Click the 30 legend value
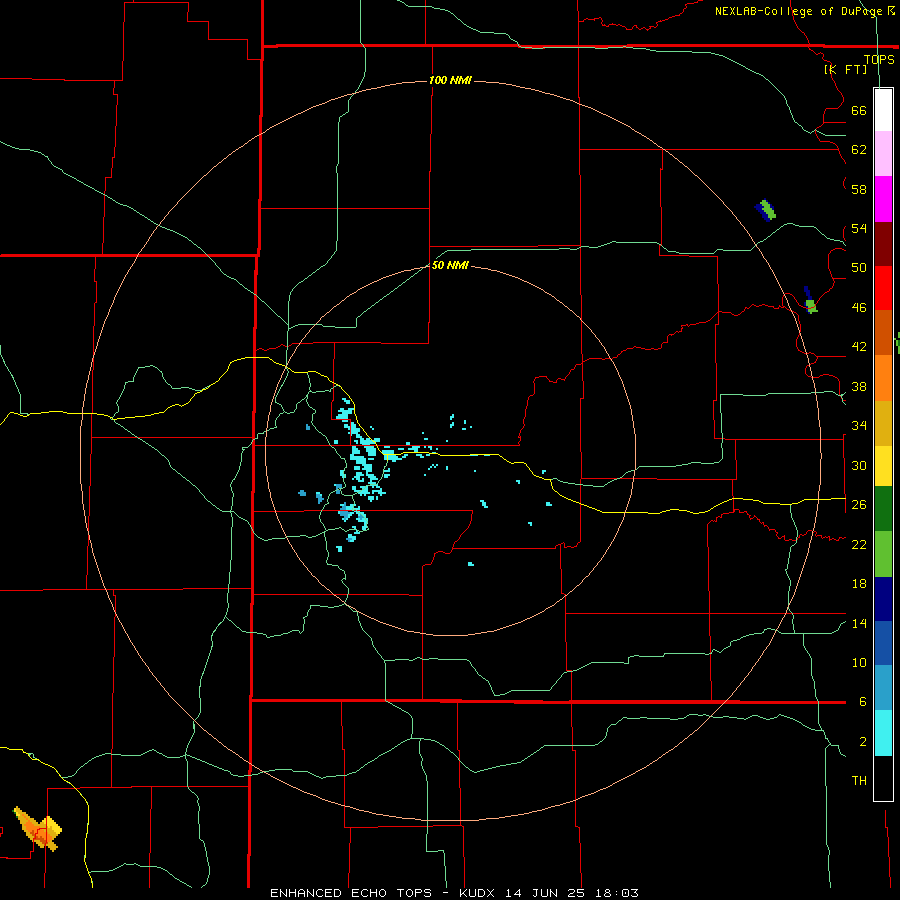The width and height of the screenshot is (900, 900). (x=859, y=465)
